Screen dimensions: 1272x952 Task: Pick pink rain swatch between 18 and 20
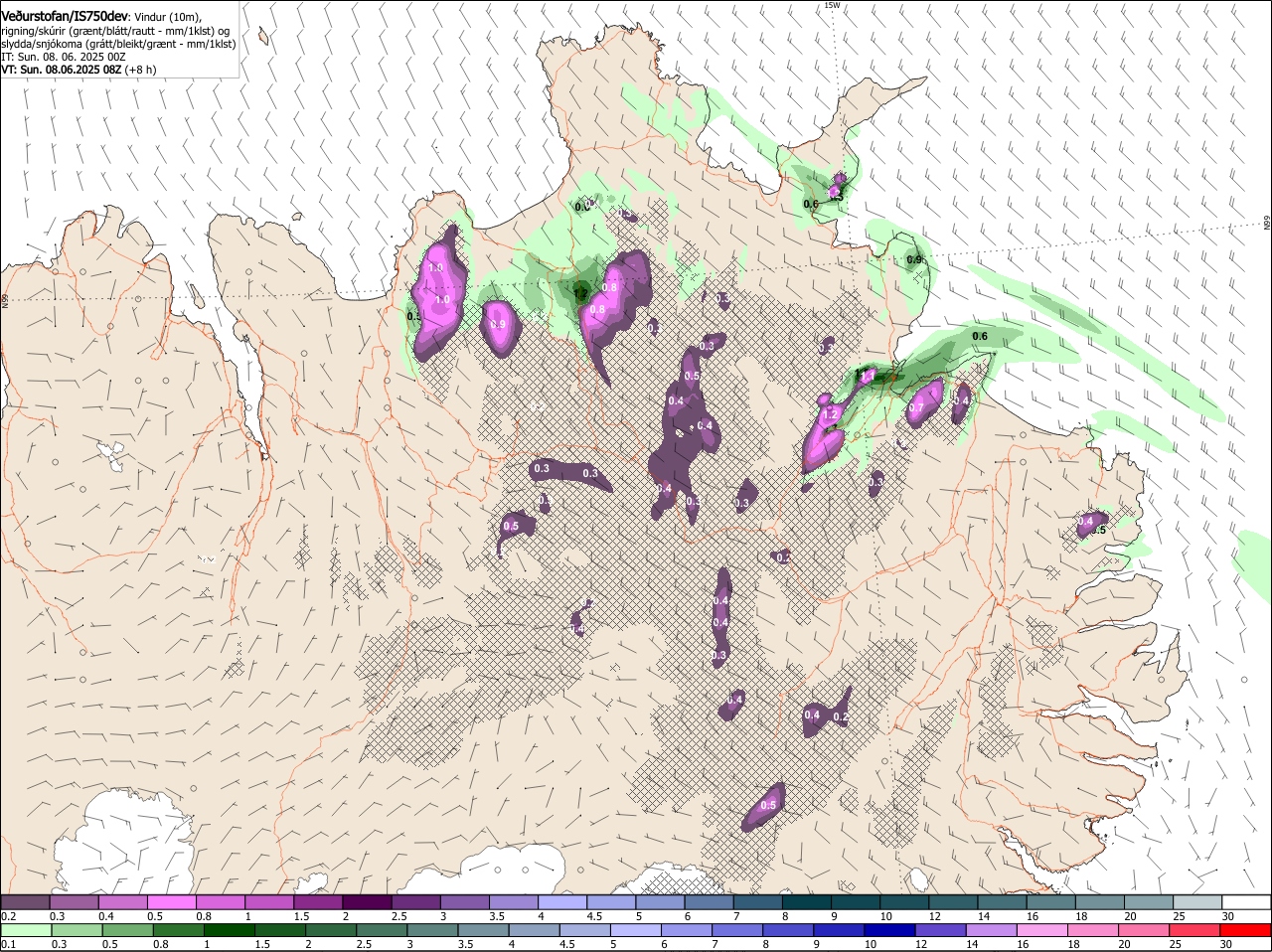(1094, 930)
